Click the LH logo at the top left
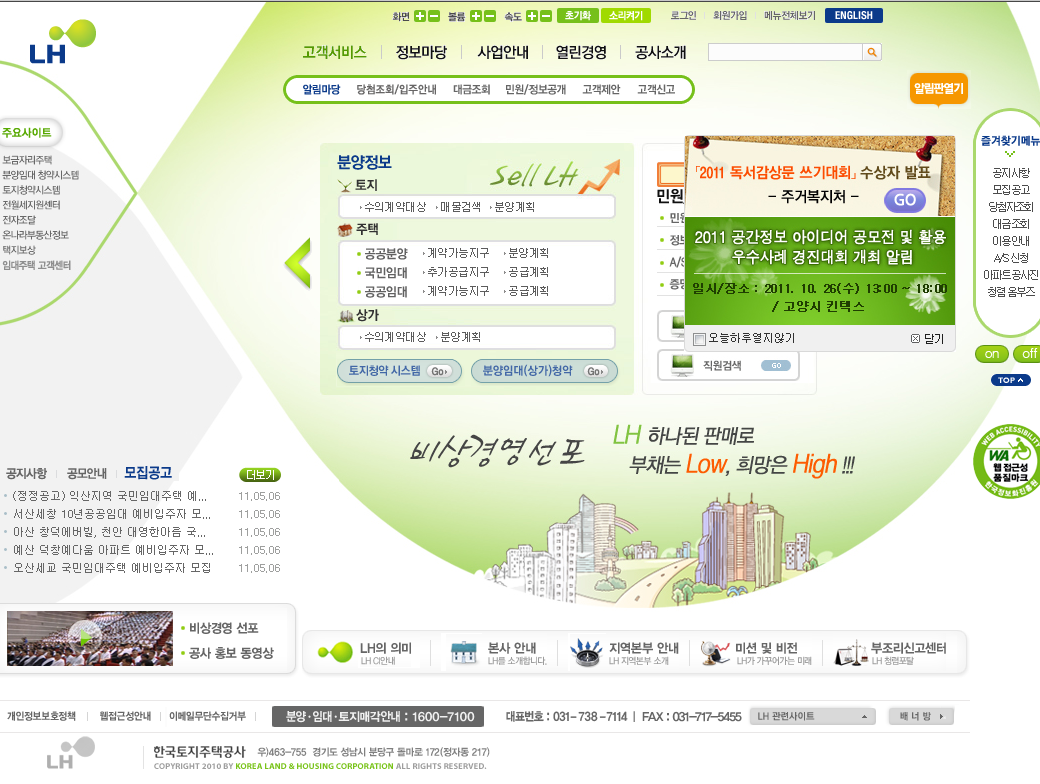The height and width of the screenshot is (784, 1040). point(63,42)
